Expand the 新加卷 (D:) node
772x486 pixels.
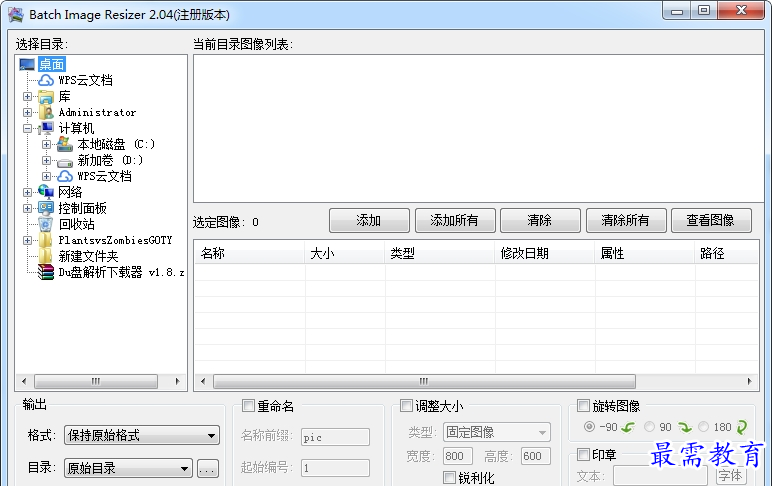[x=46, y=161]
